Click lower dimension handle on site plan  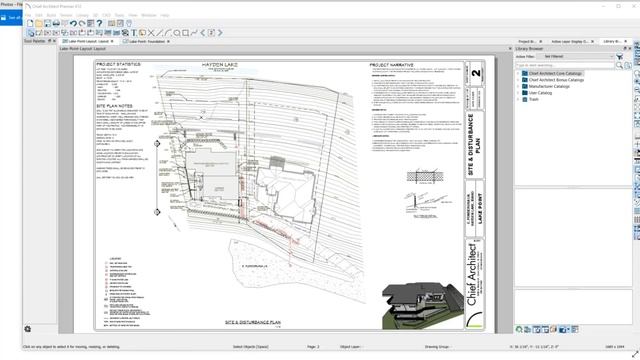click(157, 212)
